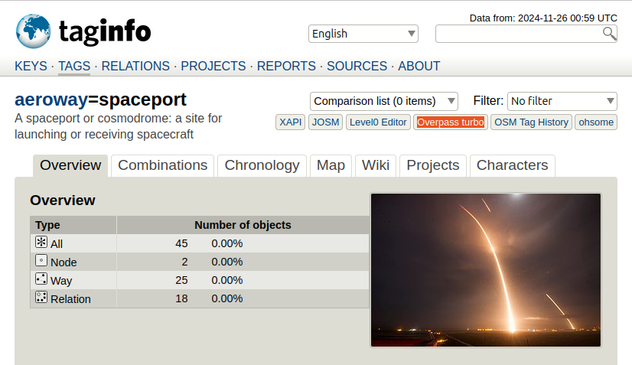Click the aeroway key link in heading
Image resolution: width=632 pixels, height=365 pixels.
(x=51, y=100)
